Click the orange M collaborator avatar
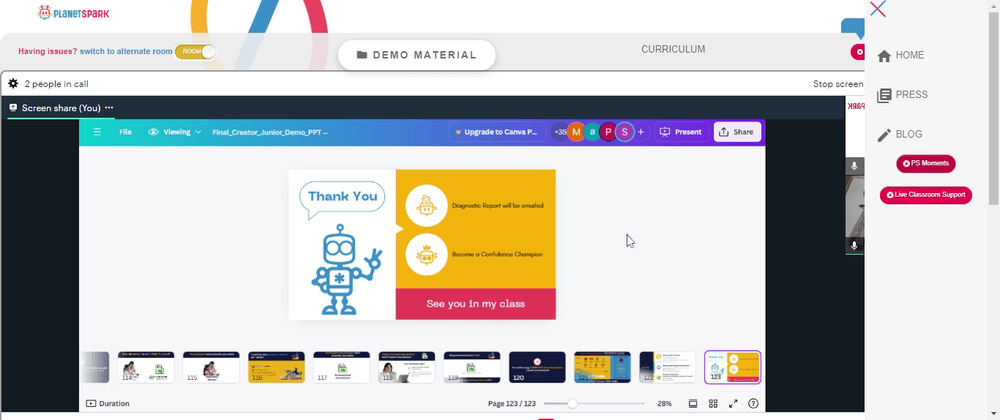1000x420 pixels. [x=576, y=132]
